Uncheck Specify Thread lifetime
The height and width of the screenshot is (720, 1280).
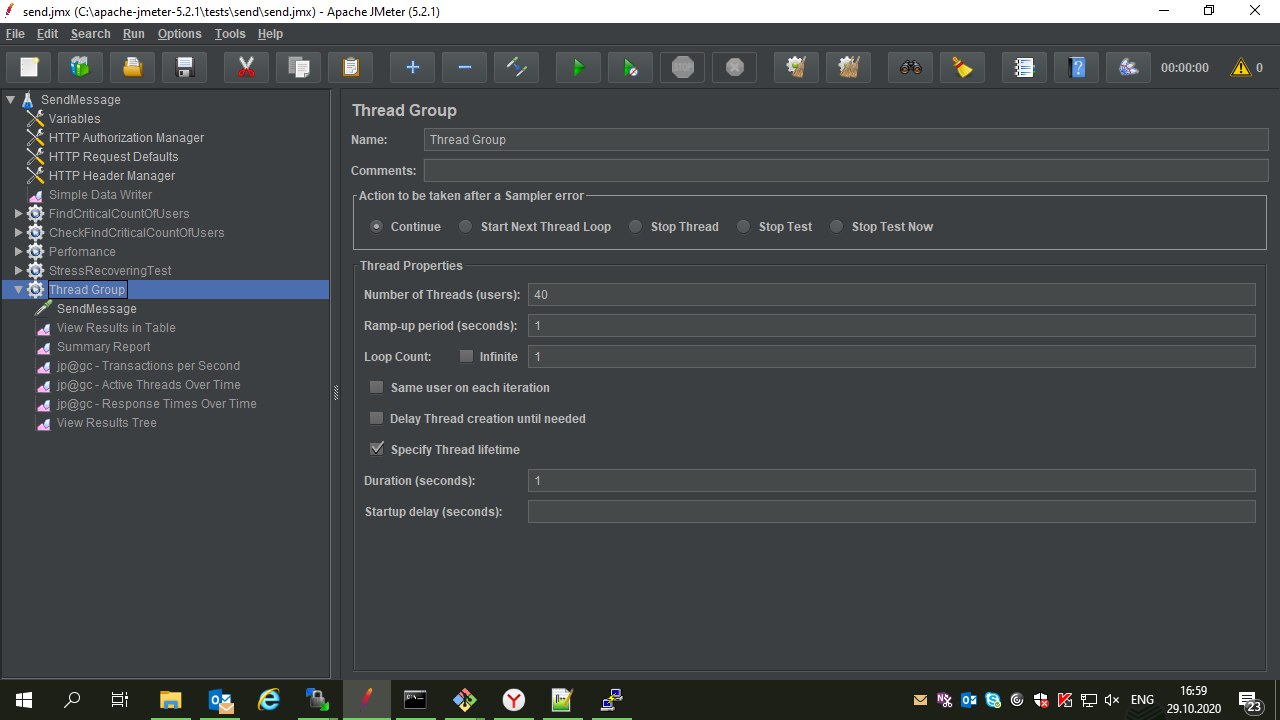coord(377,450)
